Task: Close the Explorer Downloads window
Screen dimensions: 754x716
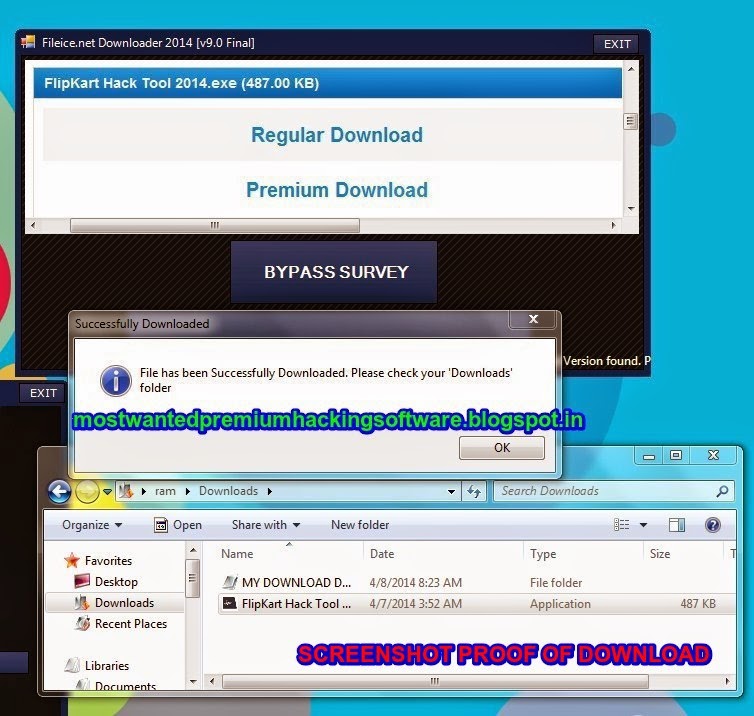Action: tap(714, 455)
